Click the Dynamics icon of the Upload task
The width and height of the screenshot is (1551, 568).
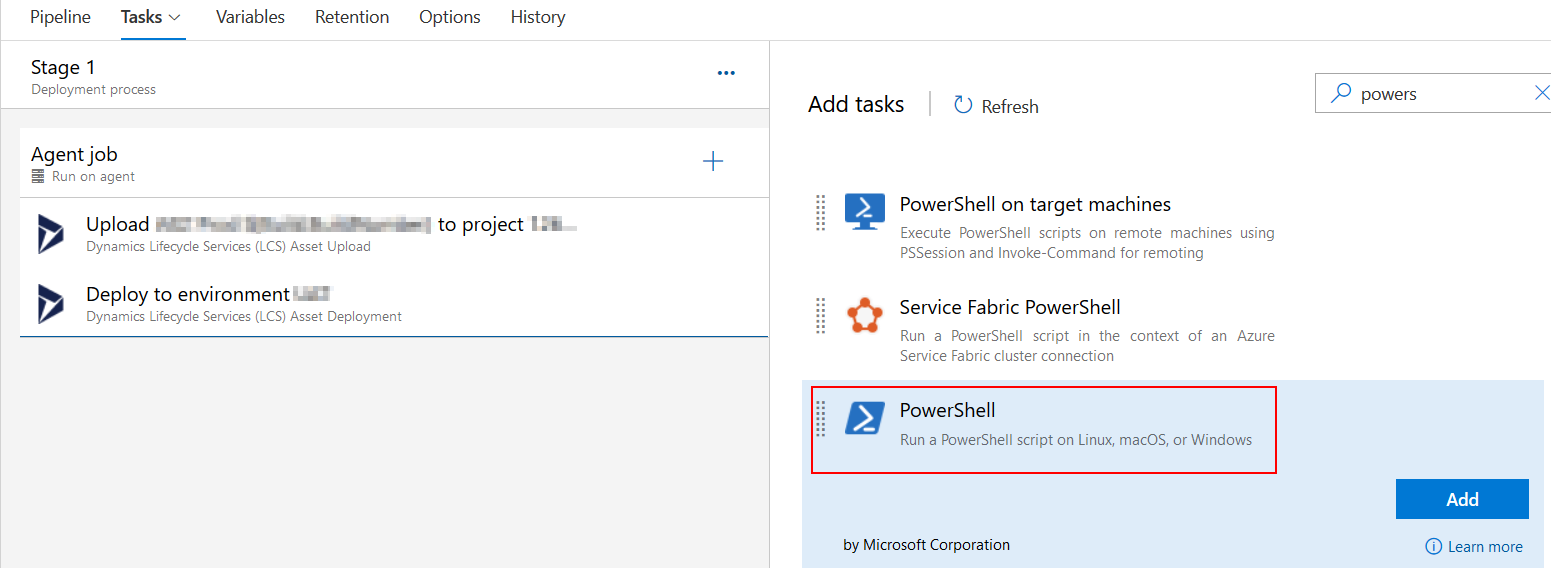pos(51,233)
